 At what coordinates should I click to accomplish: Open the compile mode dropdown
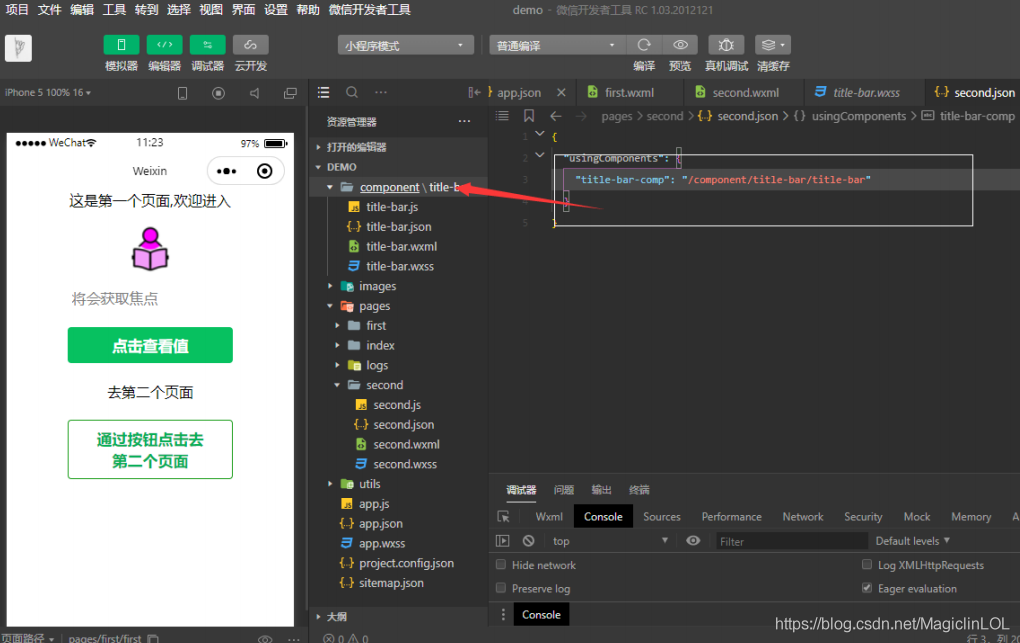[552, 45]
